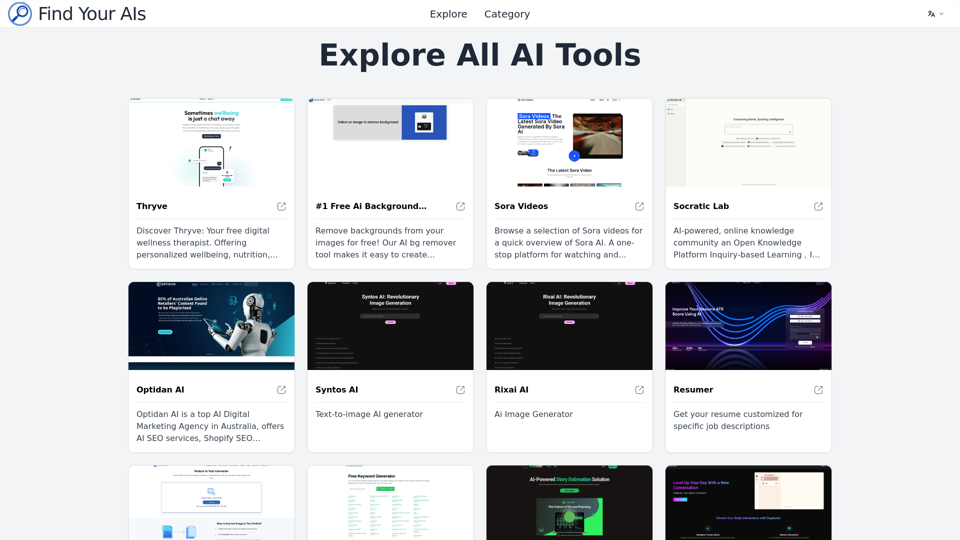
Task: Click 'Ai Image Generator' description
Action: tap(534, 414)
